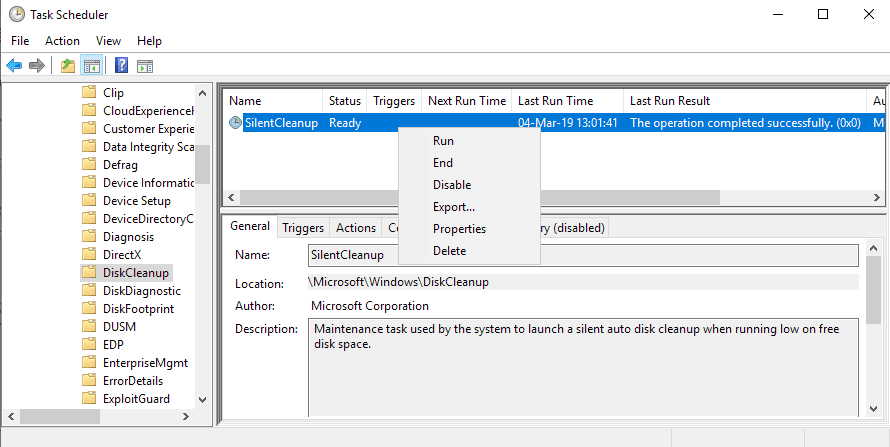Choose Disable in the context menu

452,185
